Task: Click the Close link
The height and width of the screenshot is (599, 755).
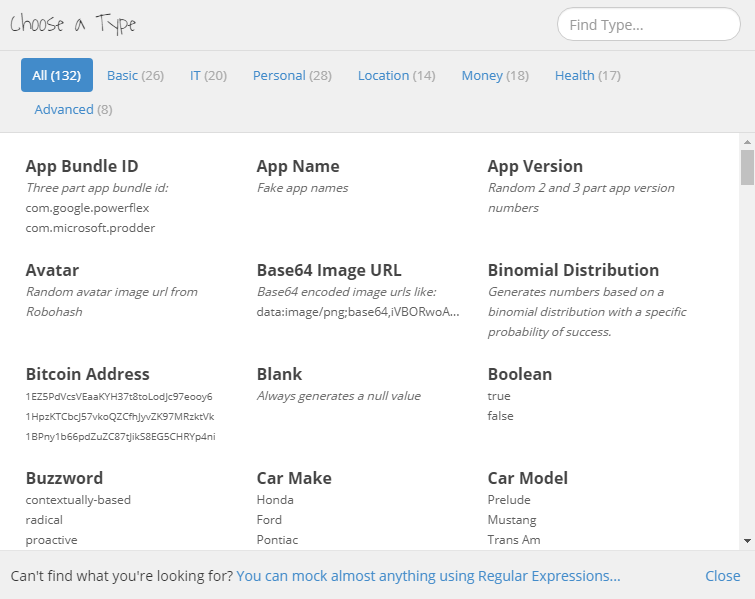Action: coord(722,576)
